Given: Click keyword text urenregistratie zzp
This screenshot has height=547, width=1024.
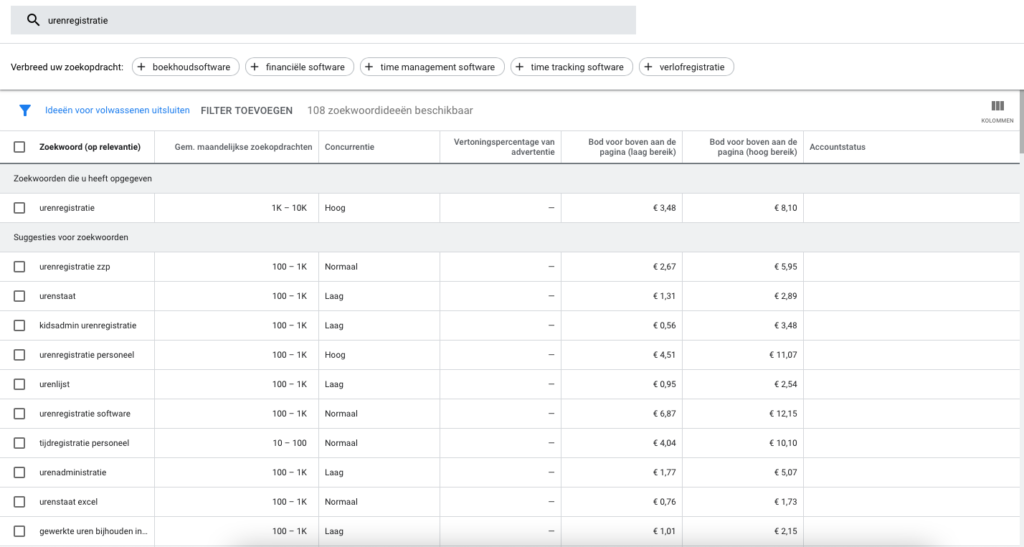Looking at the screenshot, I should tap(74, 266).
